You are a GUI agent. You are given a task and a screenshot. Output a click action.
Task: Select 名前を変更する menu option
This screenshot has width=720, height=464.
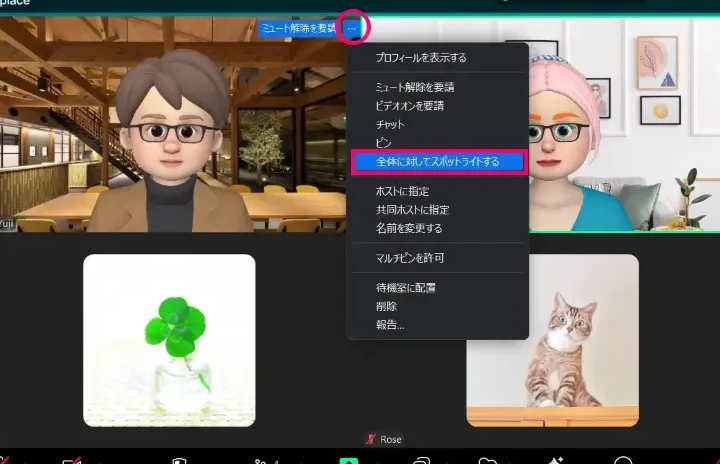(408, 228)
